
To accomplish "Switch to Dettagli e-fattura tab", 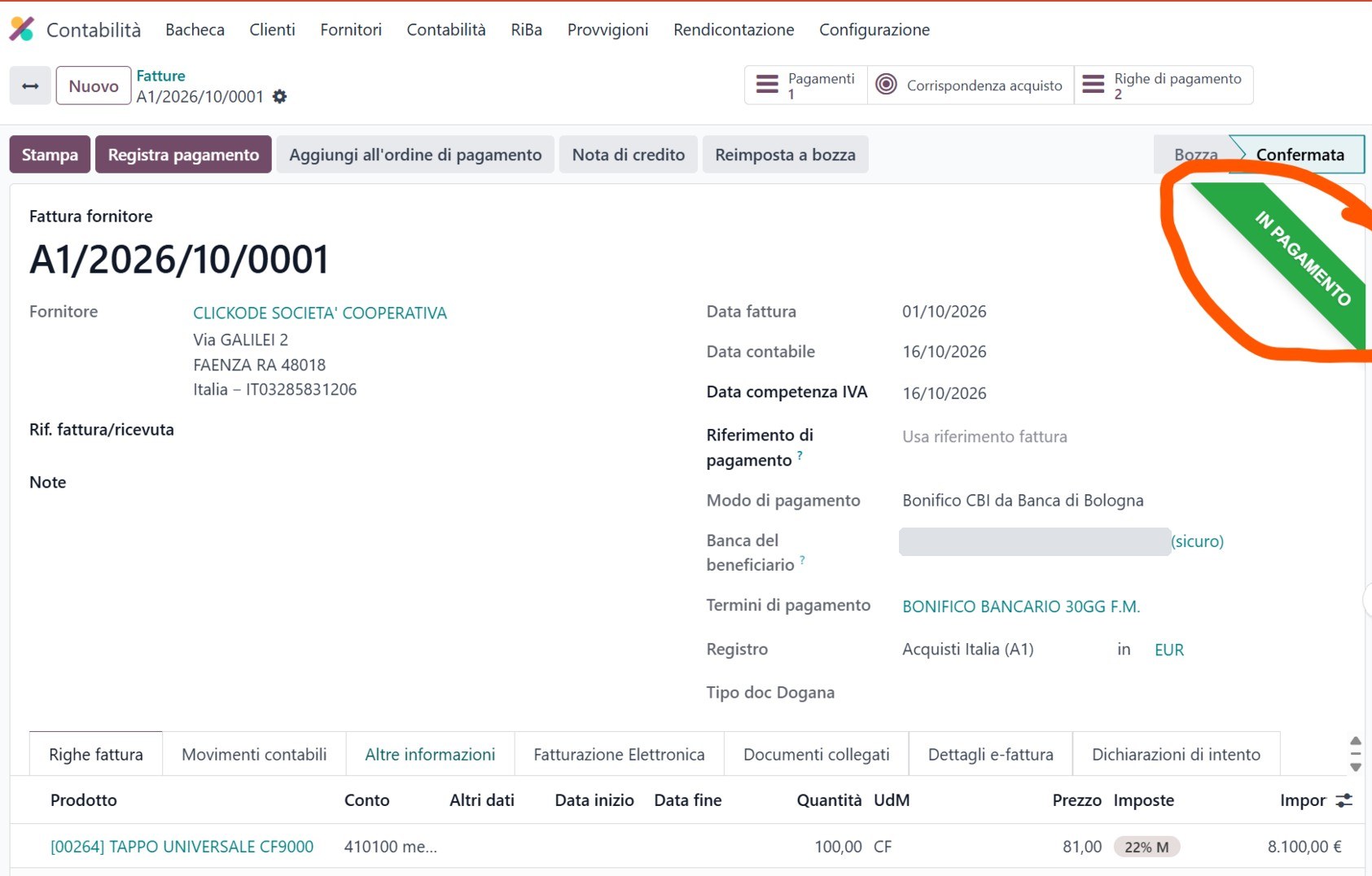I will 990,754.
